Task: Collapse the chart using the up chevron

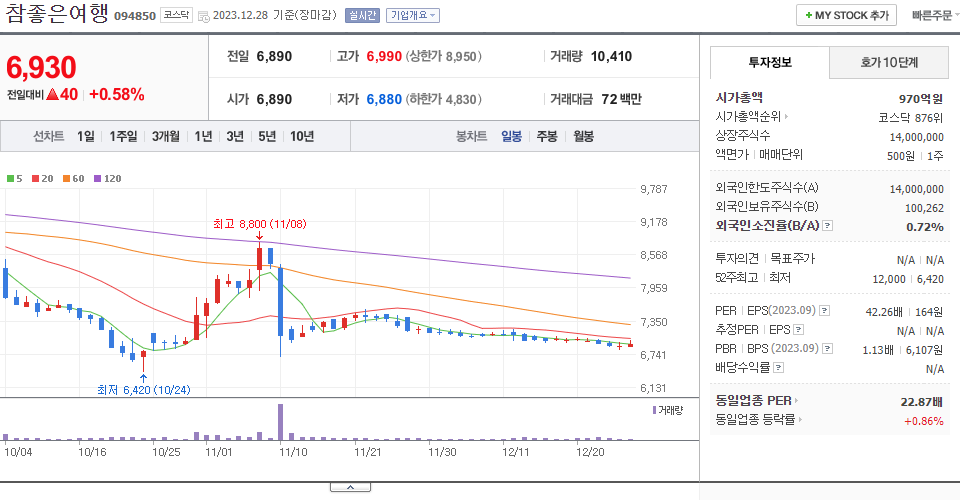Action: coord(350,487)
